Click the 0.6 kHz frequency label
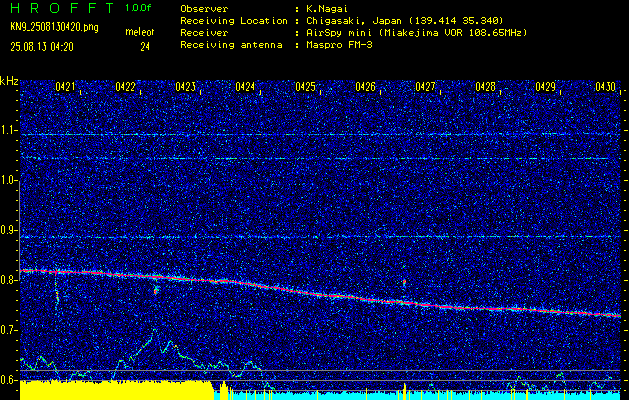Screen dimensions: 629x400 tap(8, 380)
